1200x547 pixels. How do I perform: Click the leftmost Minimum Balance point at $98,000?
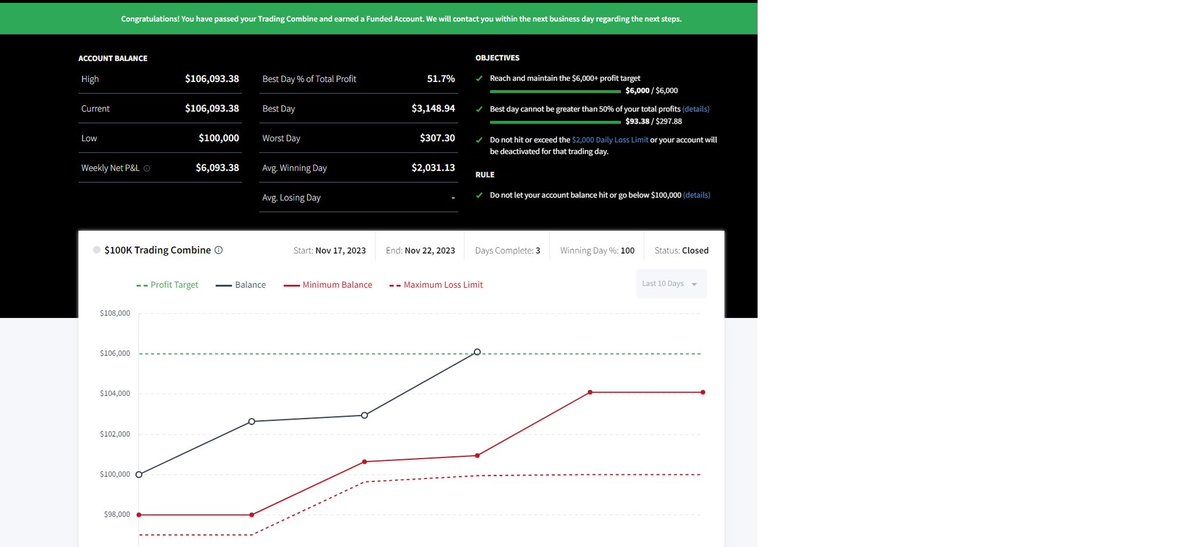[139, 515]
